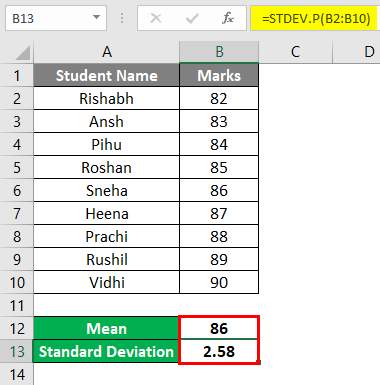The width and height of the screenshot is (380, 385).
Task: Select row 9 header
Action: [x=17, y=260]
